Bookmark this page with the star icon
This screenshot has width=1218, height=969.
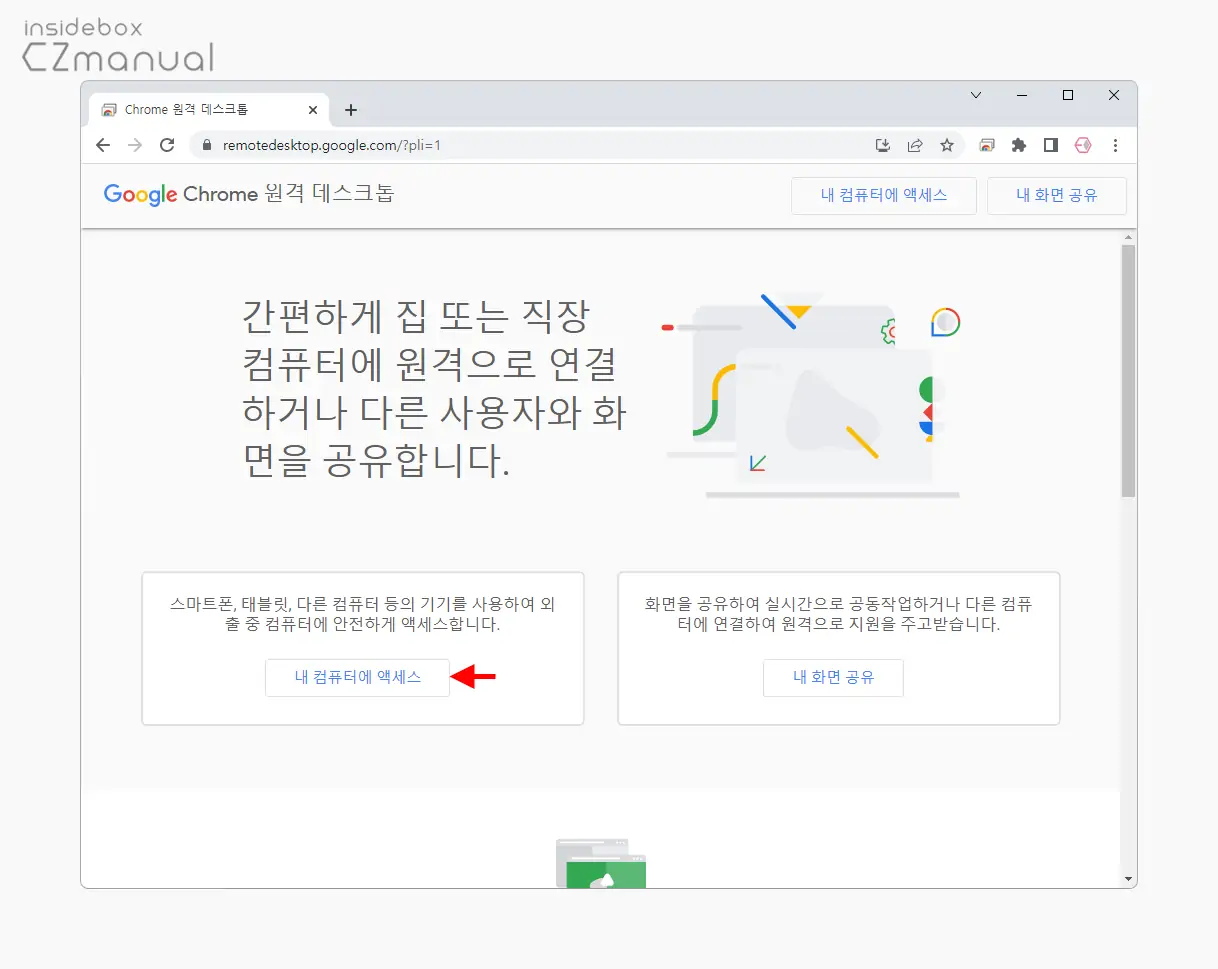[x=947, y=145]
